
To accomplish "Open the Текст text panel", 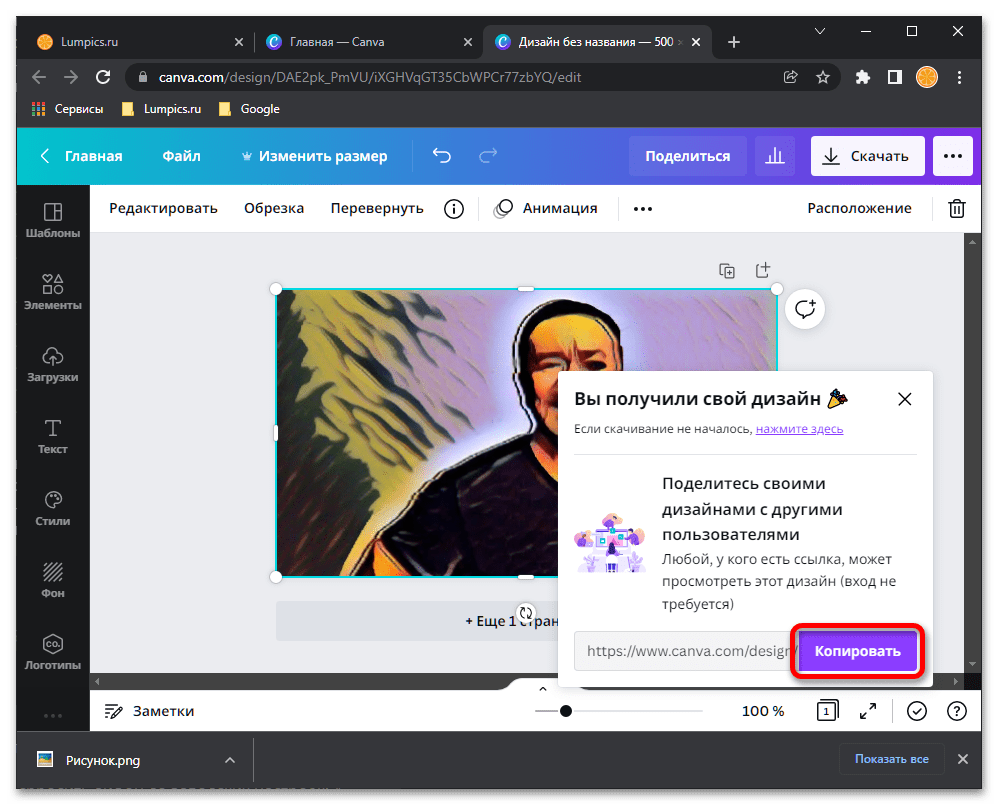I will tap(53, 437).
